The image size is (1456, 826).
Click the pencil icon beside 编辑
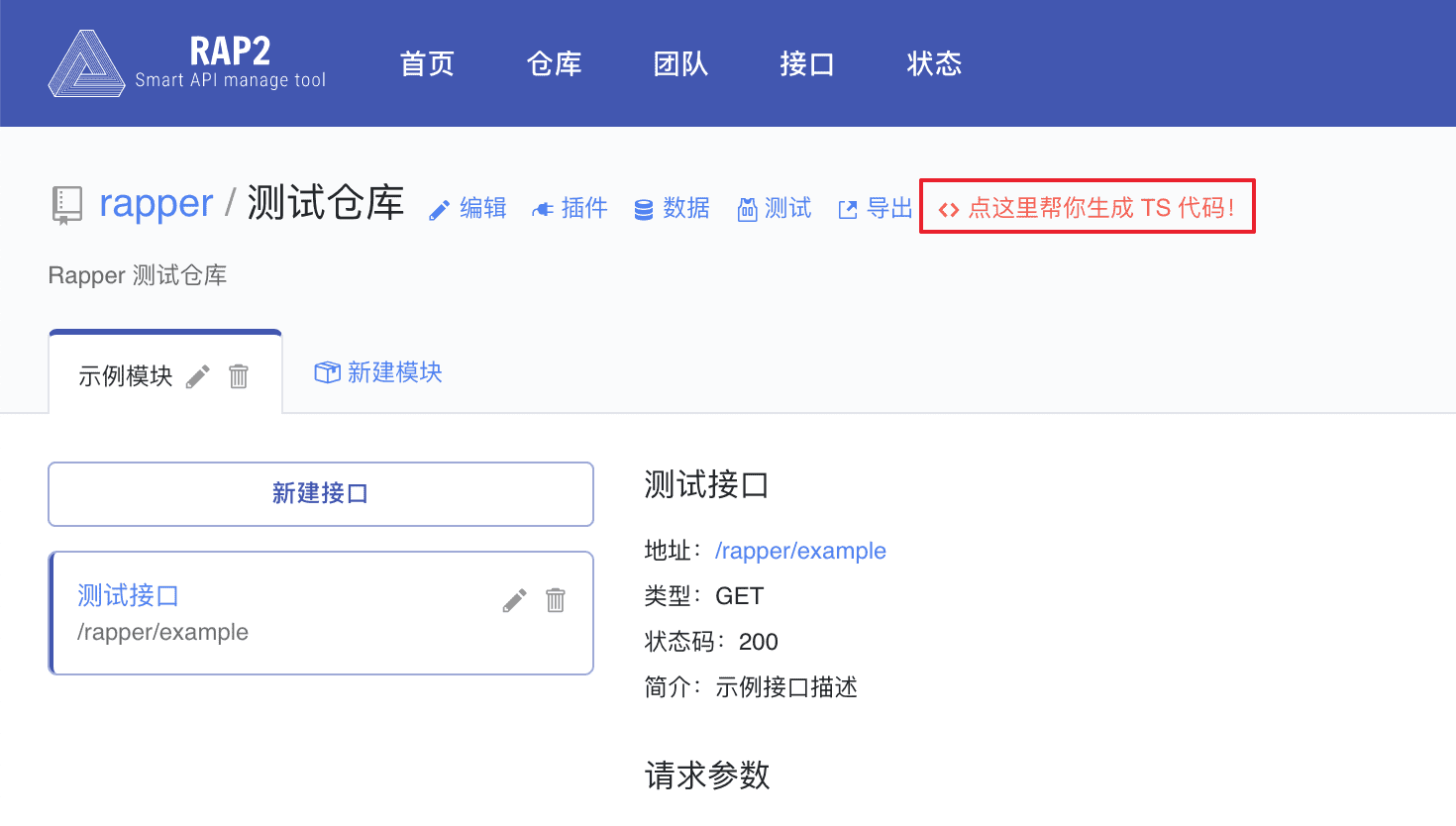point(439,210)
